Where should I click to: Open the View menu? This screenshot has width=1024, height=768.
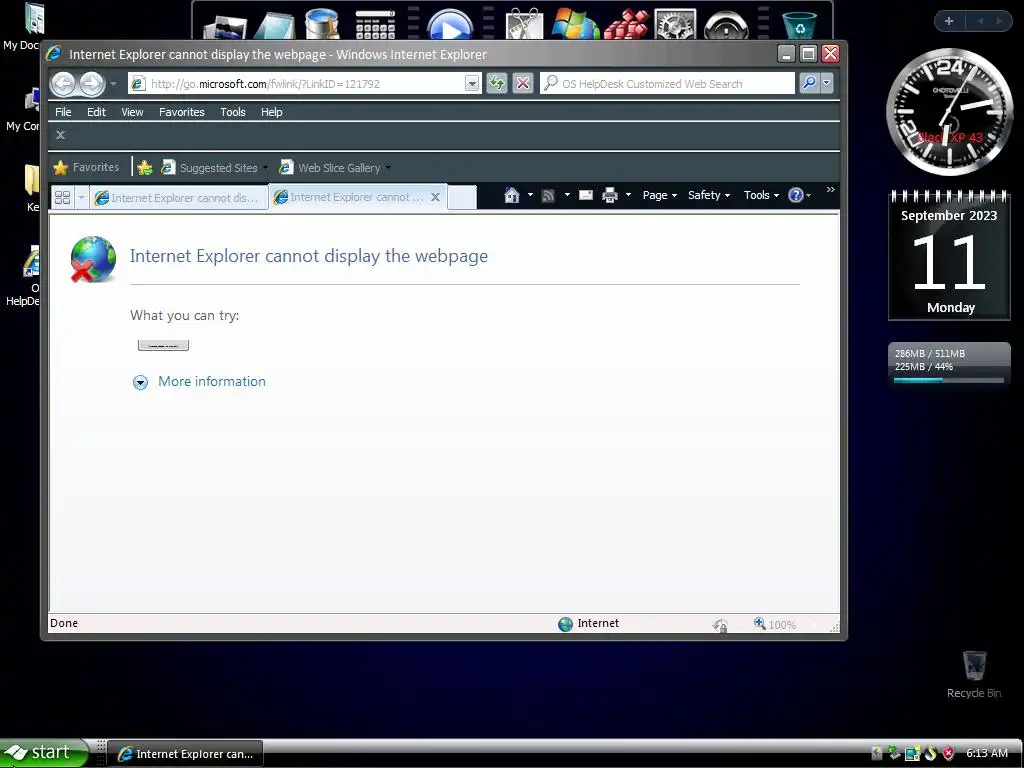pyautogui.click(x=132, y=112)
